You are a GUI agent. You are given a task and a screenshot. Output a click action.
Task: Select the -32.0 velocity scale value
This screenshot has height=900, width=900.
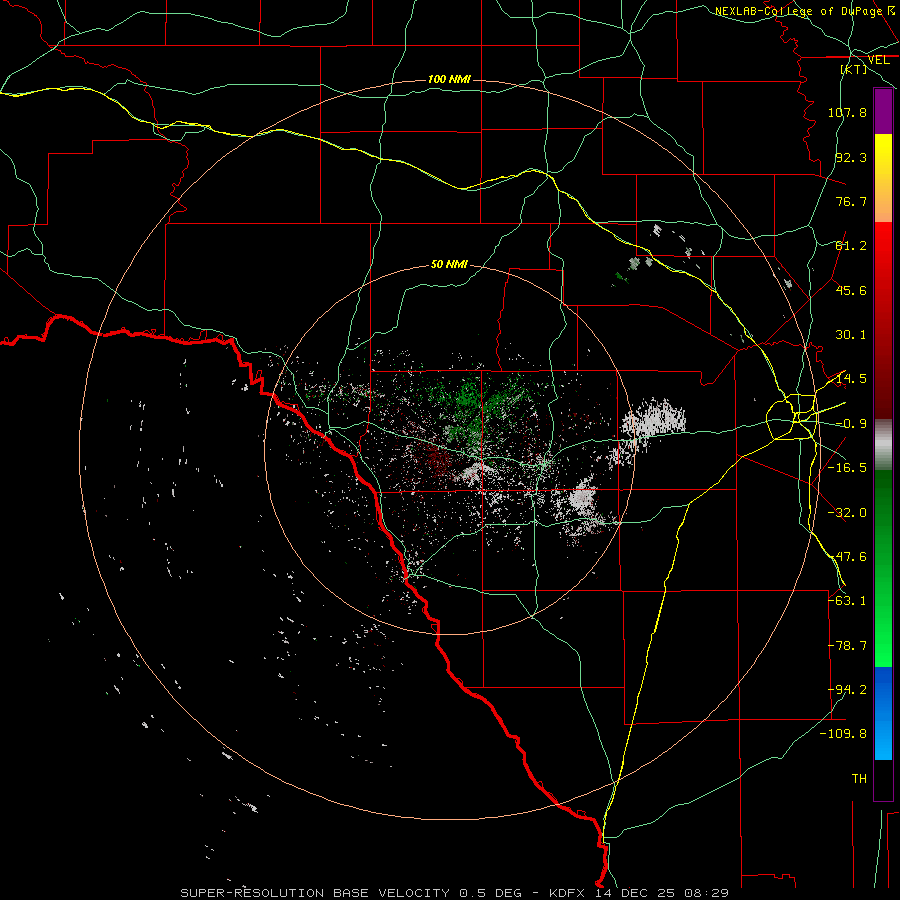847,513
